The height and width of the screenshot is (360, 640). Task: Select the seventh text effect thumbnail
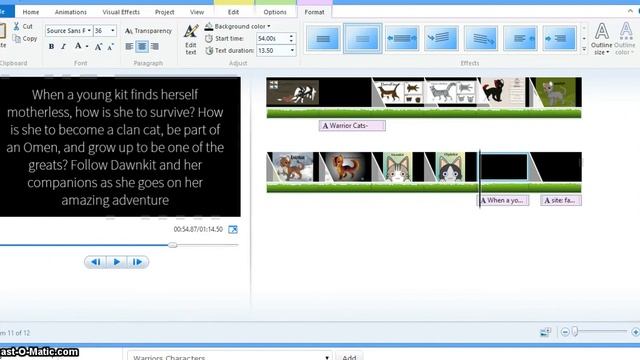click(560, 38)
